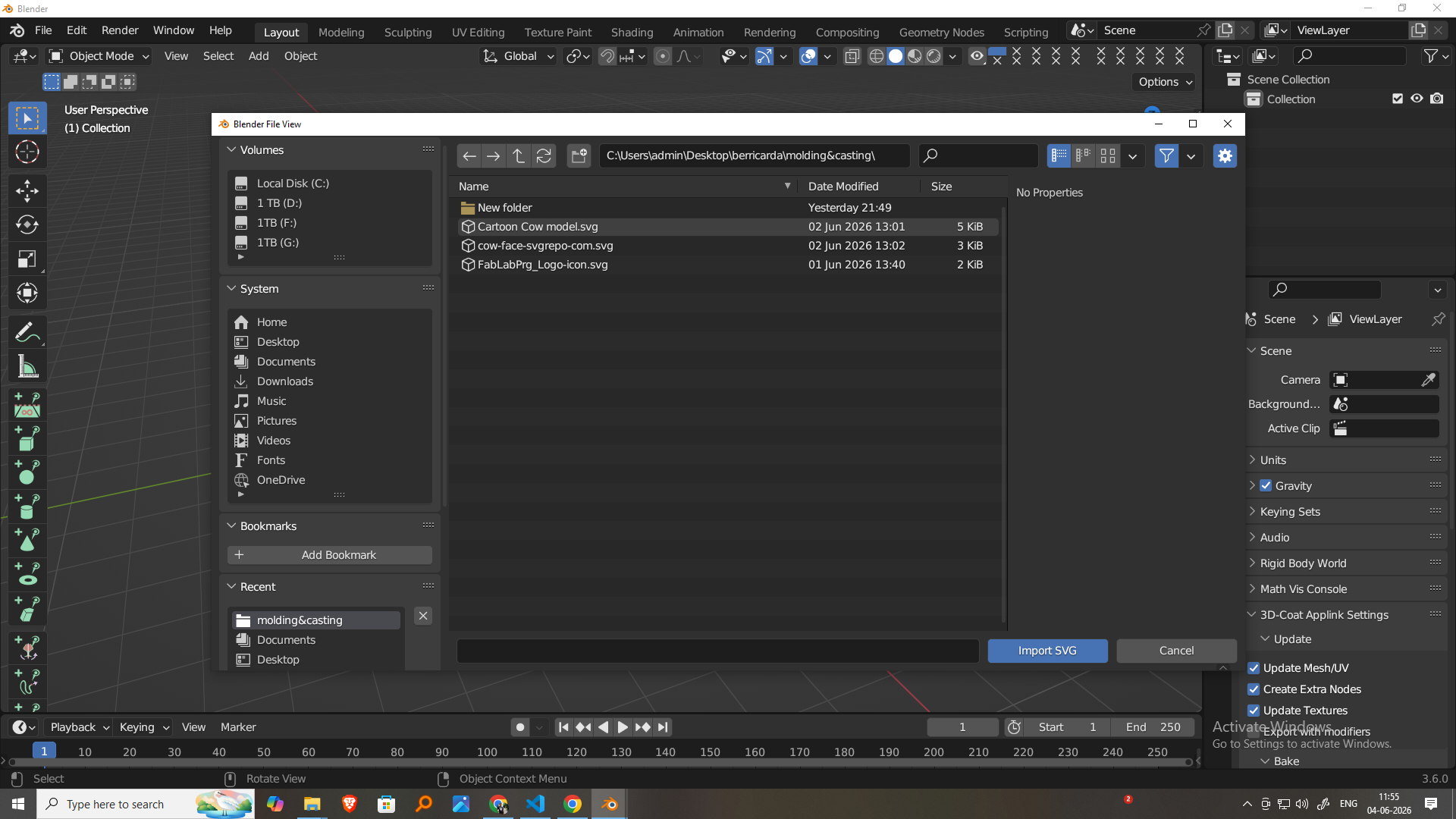Collapse the Bookmarks panel
Image resolution: width=1456 pixels, height=819 pixels.
[232, 526]
